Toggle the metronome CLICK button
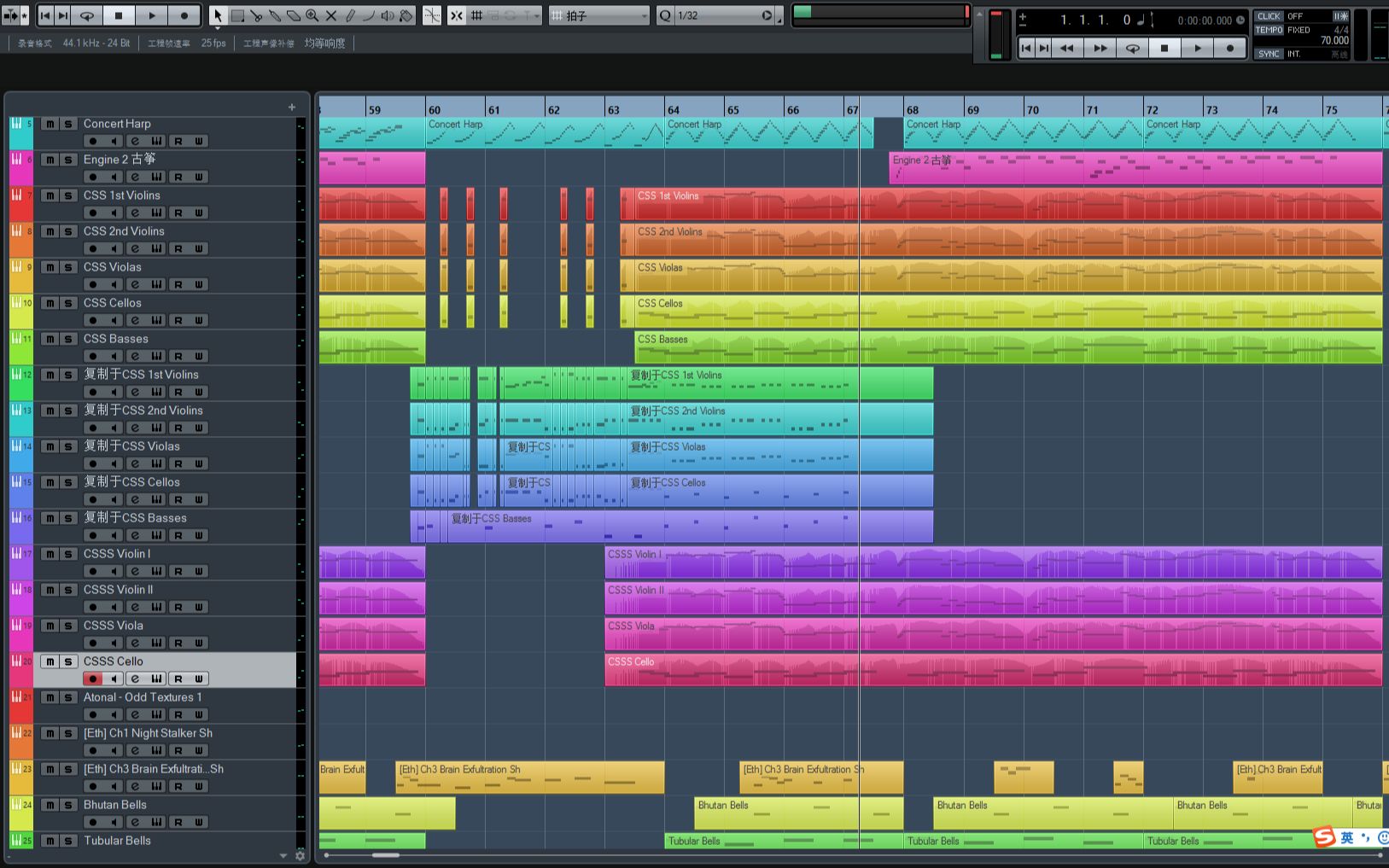The image size is (1389, 868). (x=1269, y=16)
